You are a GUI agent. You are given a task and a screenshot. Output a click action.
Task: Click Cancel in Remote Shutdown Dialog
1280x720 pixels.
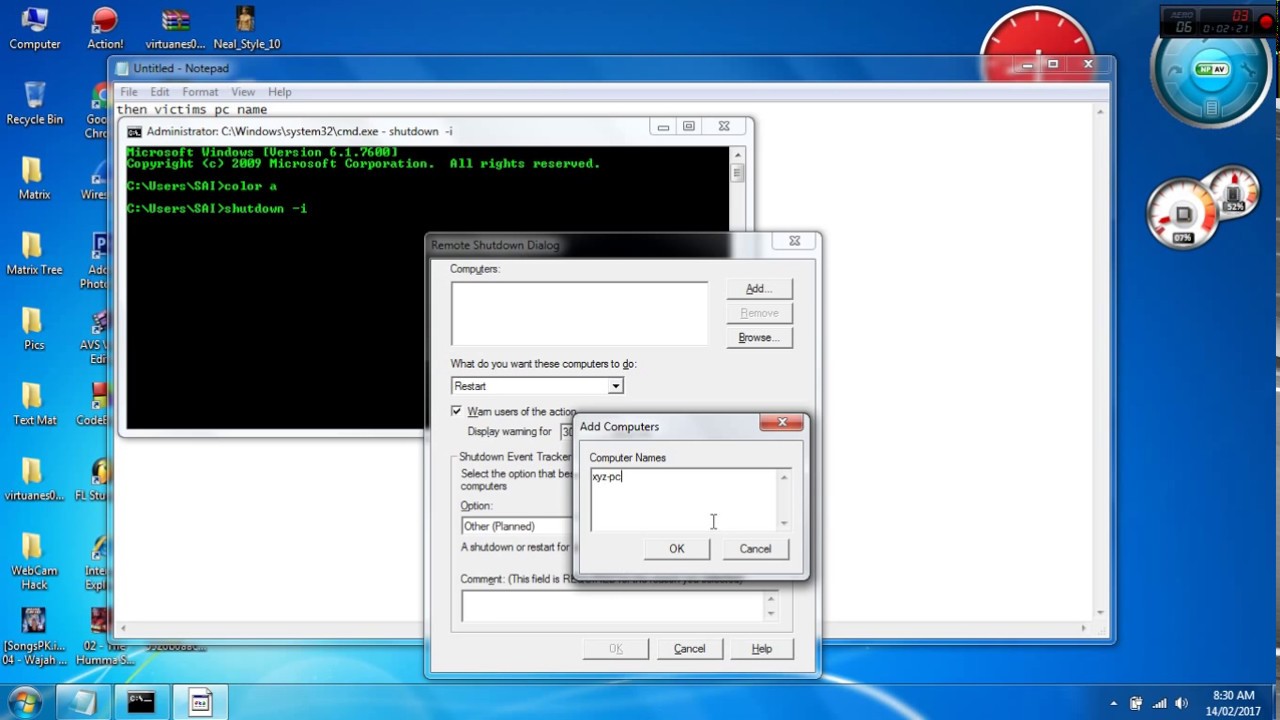[689, 648]
